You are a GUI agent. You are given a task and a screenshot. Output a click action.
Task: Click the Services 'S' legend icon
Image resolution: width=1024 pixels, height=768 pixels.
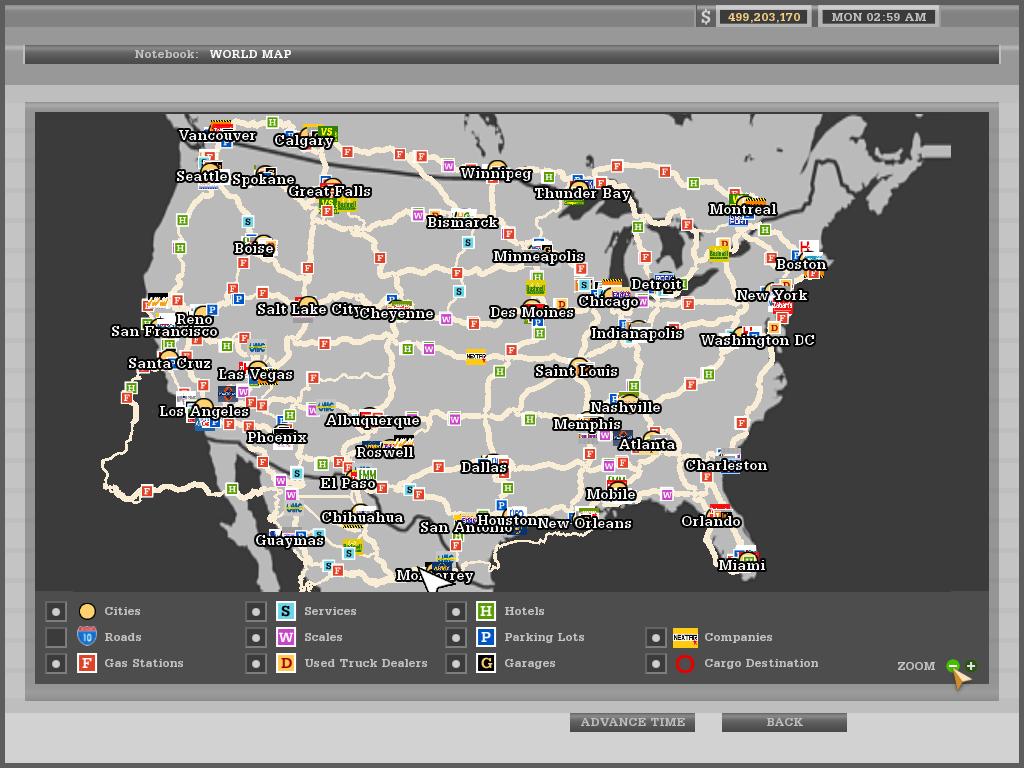[x=286, y=611]
